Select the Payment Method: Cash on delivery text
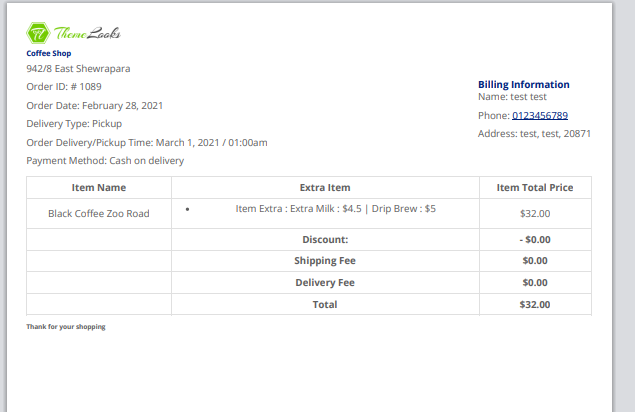 coord(105,160)
